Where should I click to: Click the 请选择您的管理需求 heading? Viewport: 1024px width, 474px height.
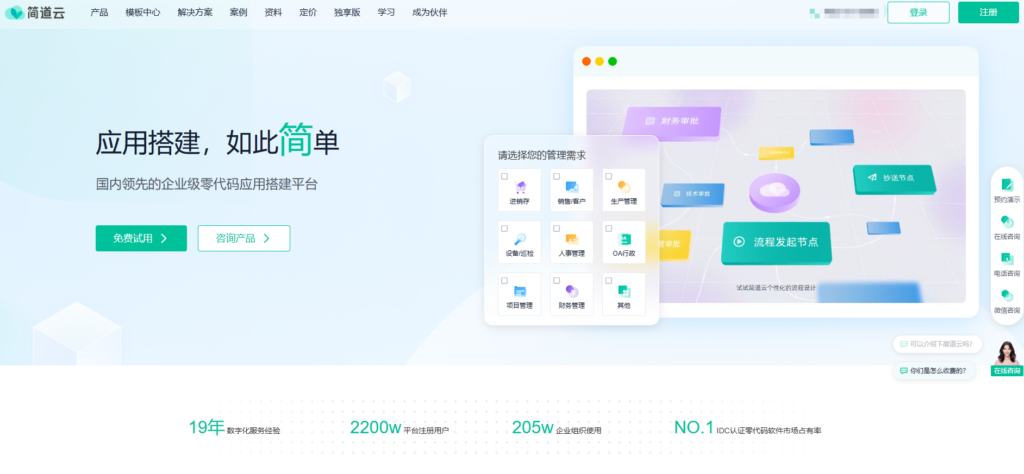[542, 155]
